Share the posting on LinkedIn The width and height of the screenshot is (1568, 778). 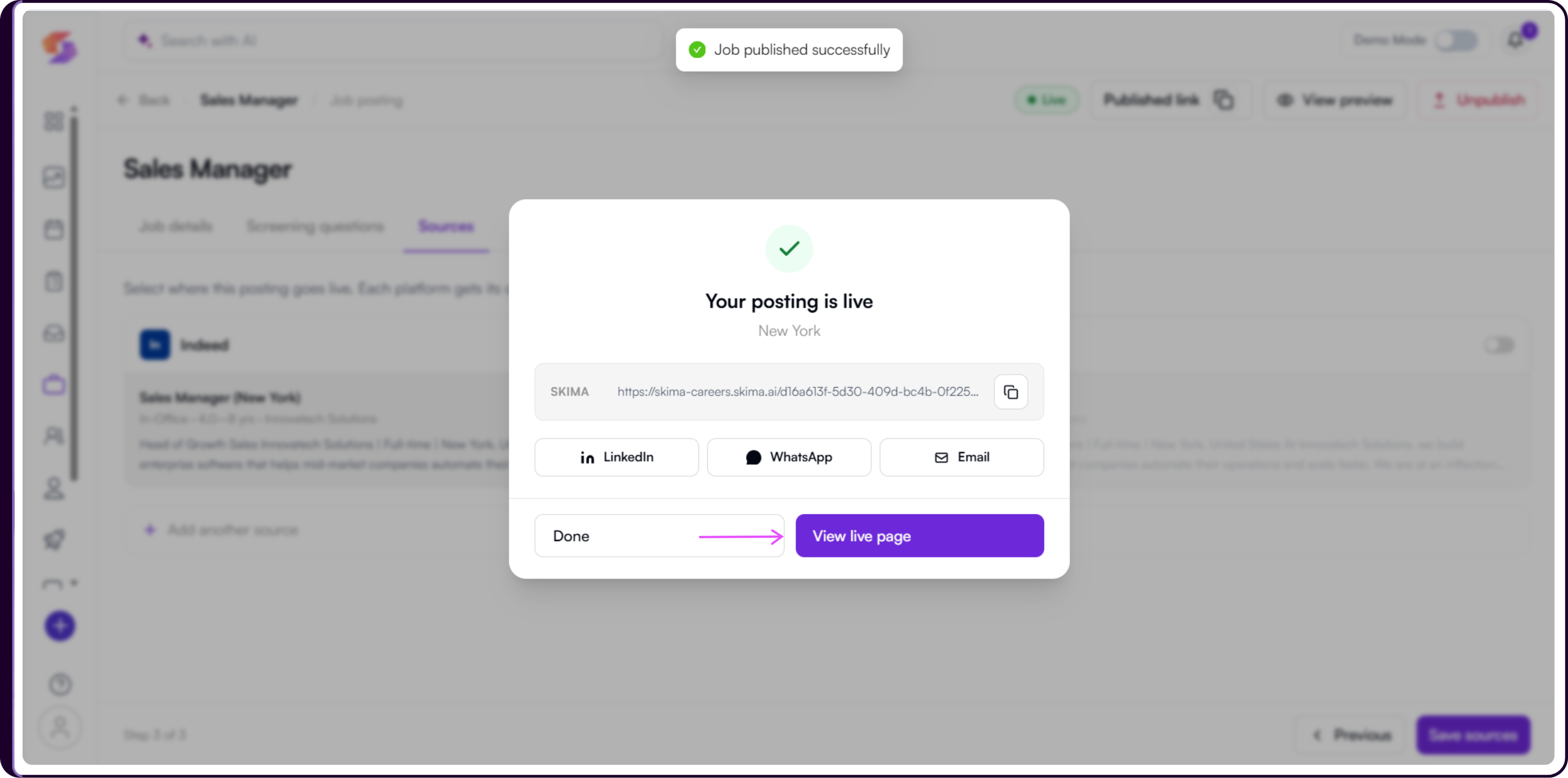pos(617,457)
